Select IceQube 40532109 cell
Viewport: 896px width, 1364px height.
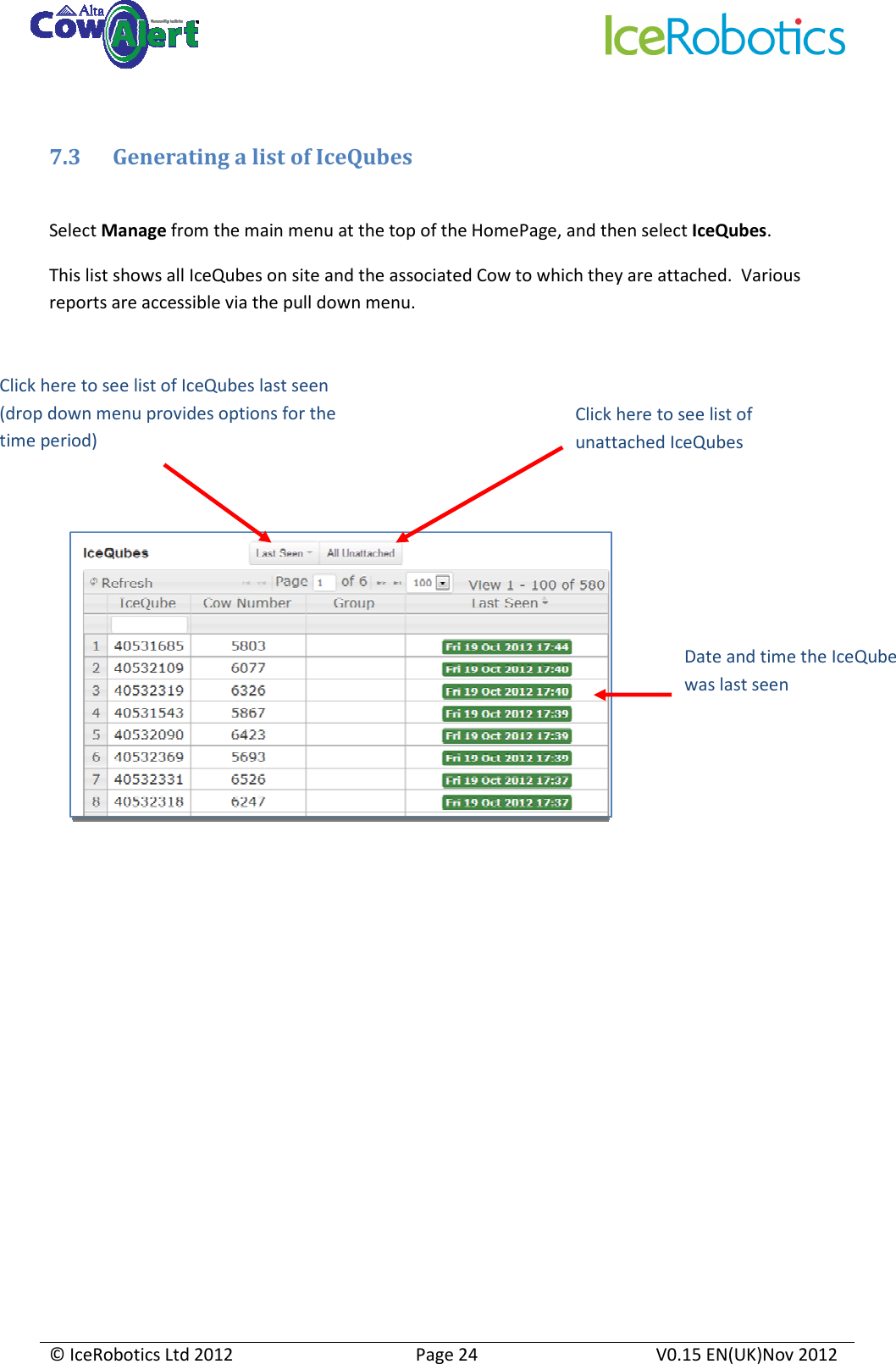point(149,668)
